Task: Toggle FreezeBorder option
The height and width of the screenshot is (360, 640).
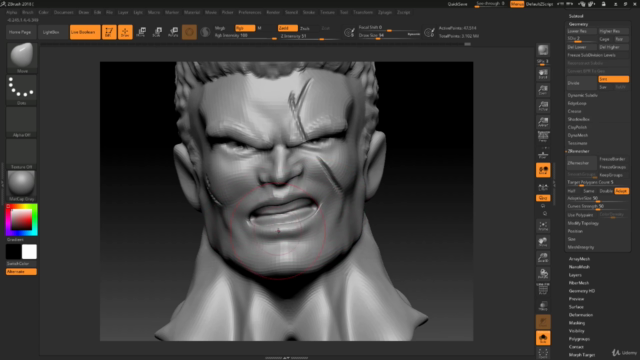Action: (612, 159)
